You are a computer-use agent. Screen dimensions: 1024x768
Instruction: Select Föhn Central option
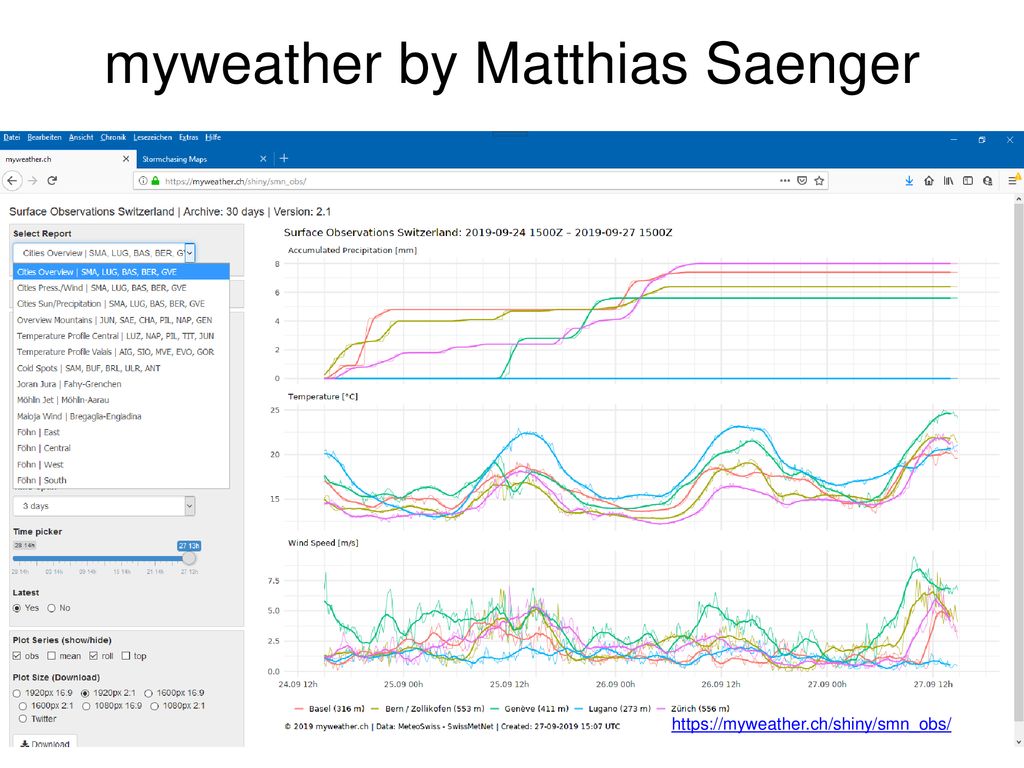[x=121, y=448]
